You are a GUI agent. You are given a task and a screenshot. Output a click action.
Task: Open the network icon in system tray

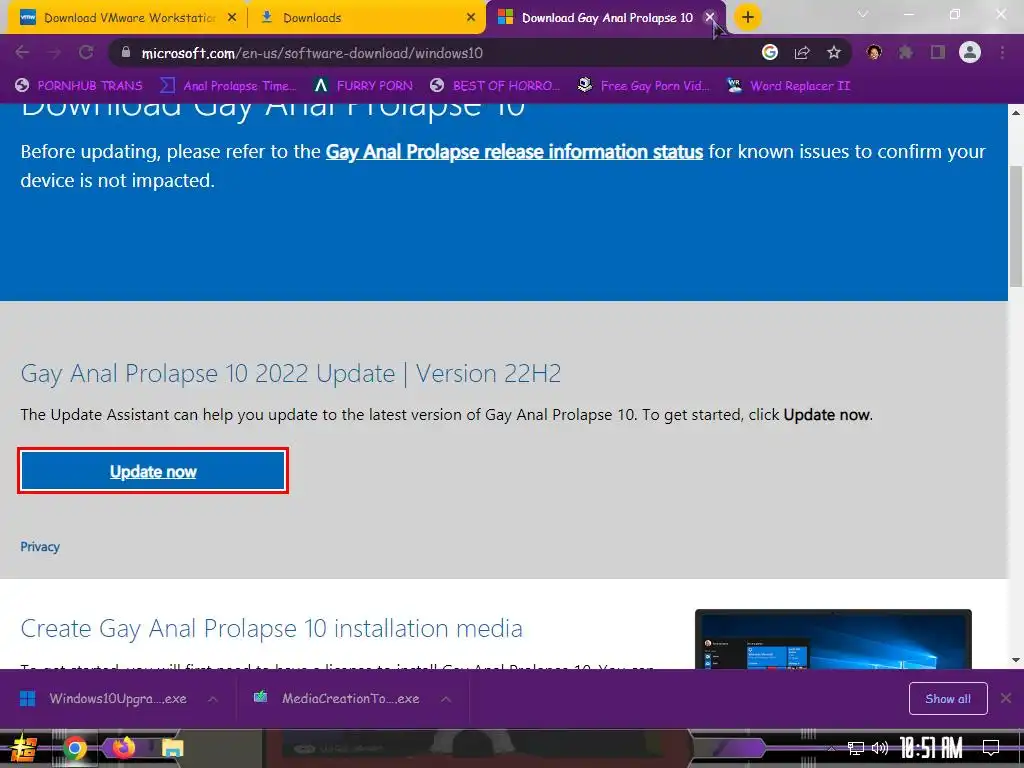click(856, 748)
